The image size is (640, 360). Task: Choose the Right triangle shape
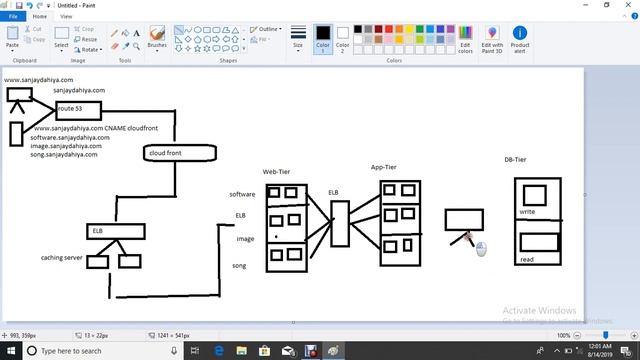pyautogui.click(x=178, y=40)
